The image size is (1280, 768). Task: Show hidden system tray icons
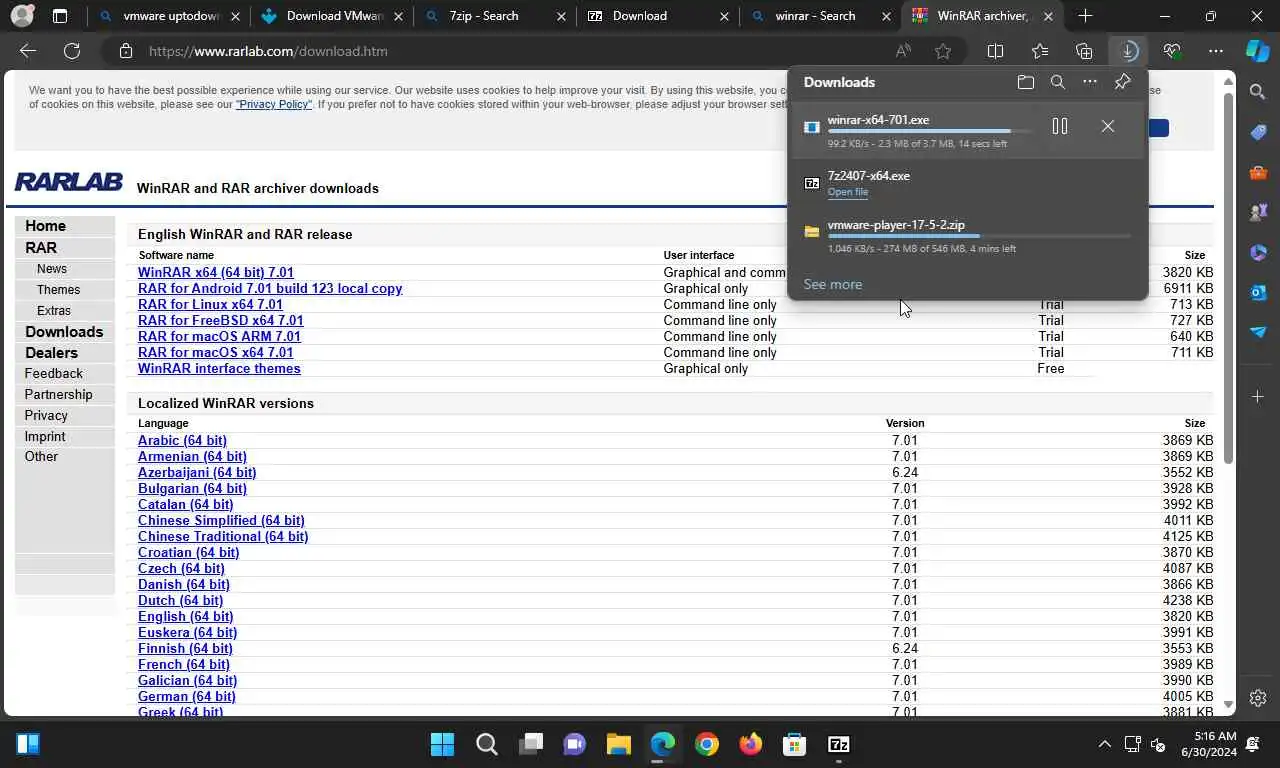tap(1104, 744)
